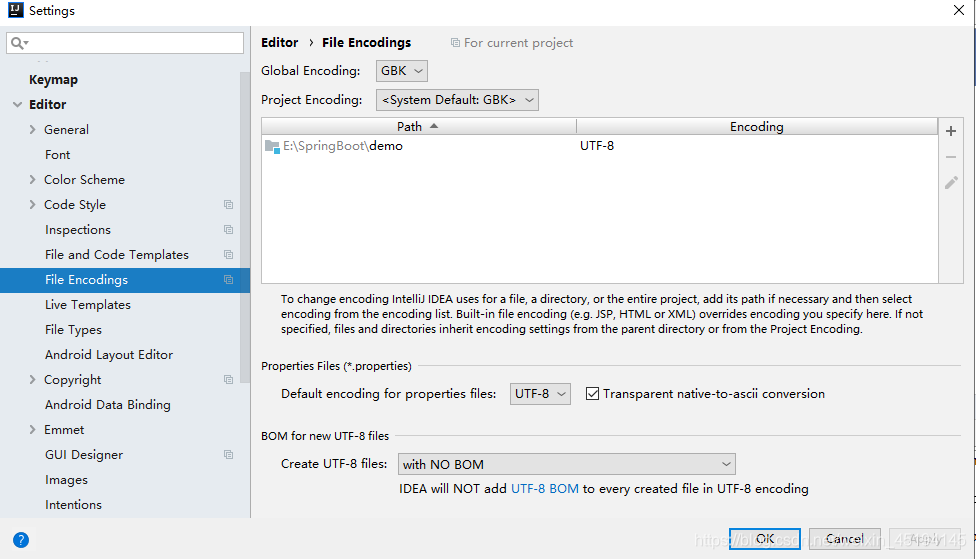Open Android Data Binding settings

(108, 405)
